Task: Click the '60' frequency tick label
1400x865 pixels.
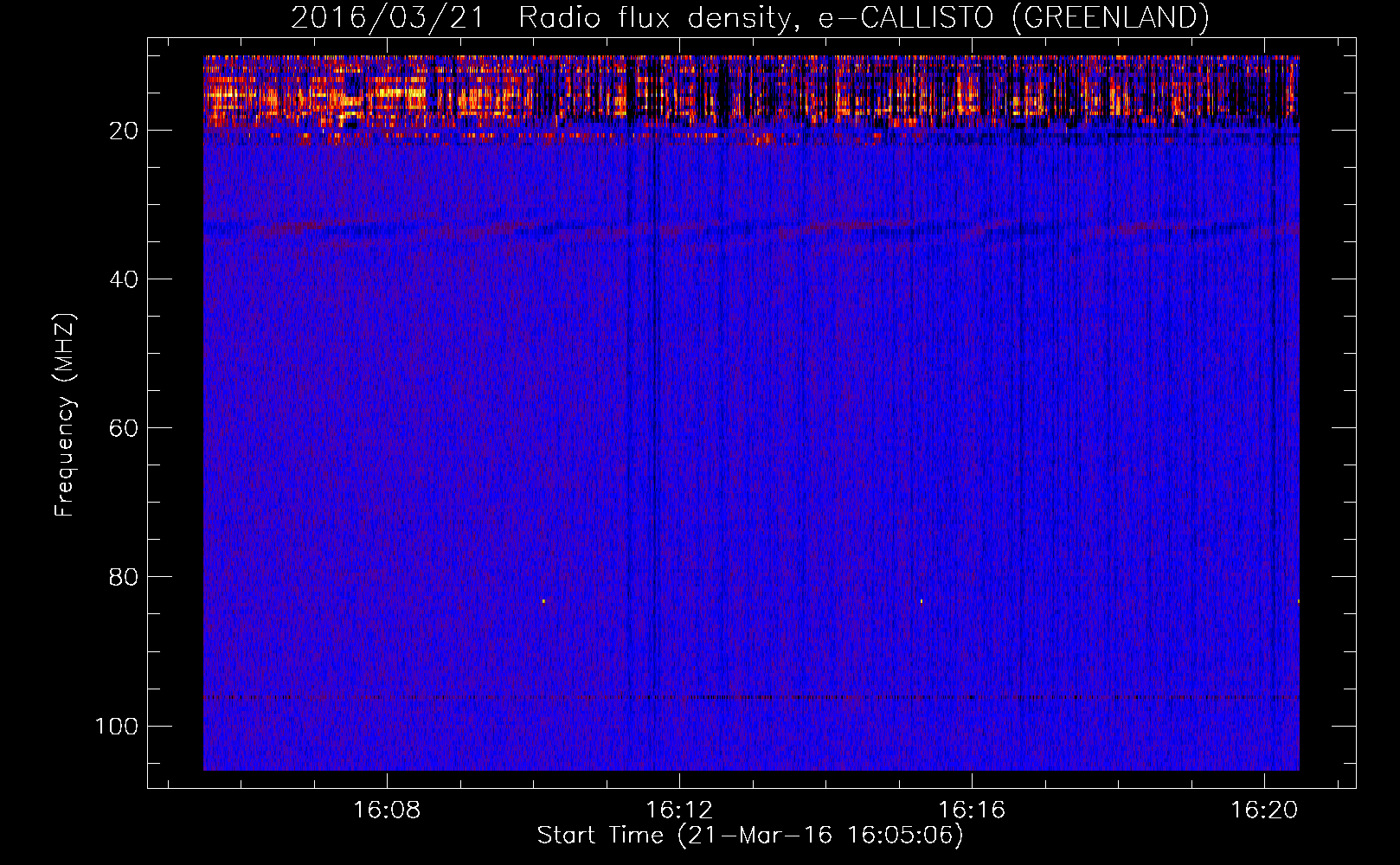Action: (124, 428)
